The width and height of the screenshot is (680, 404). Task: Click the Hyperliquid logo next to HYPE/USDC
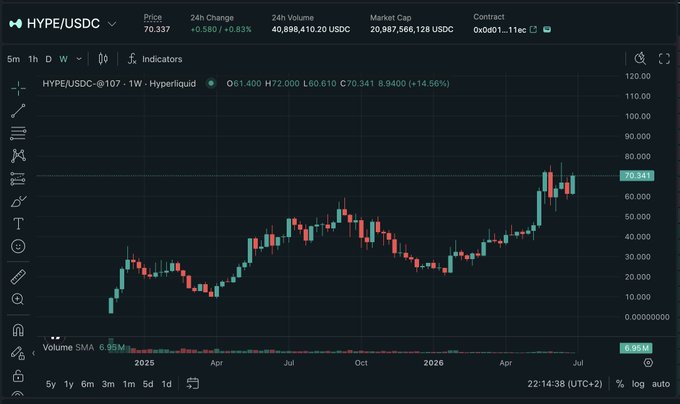[x=16, y=23]
